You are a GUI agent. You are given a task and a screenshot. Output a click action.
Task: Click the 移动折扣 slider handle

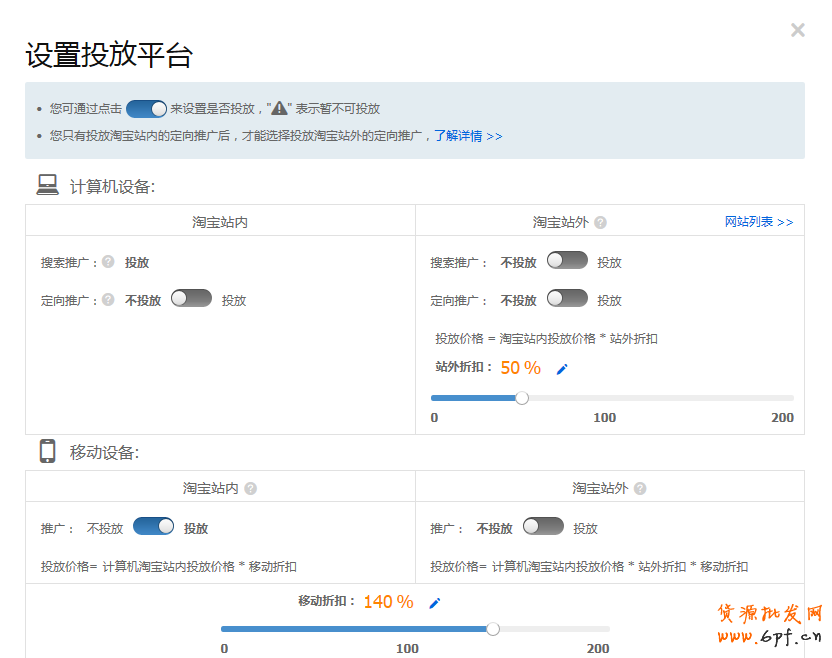[x=492, y=629]
